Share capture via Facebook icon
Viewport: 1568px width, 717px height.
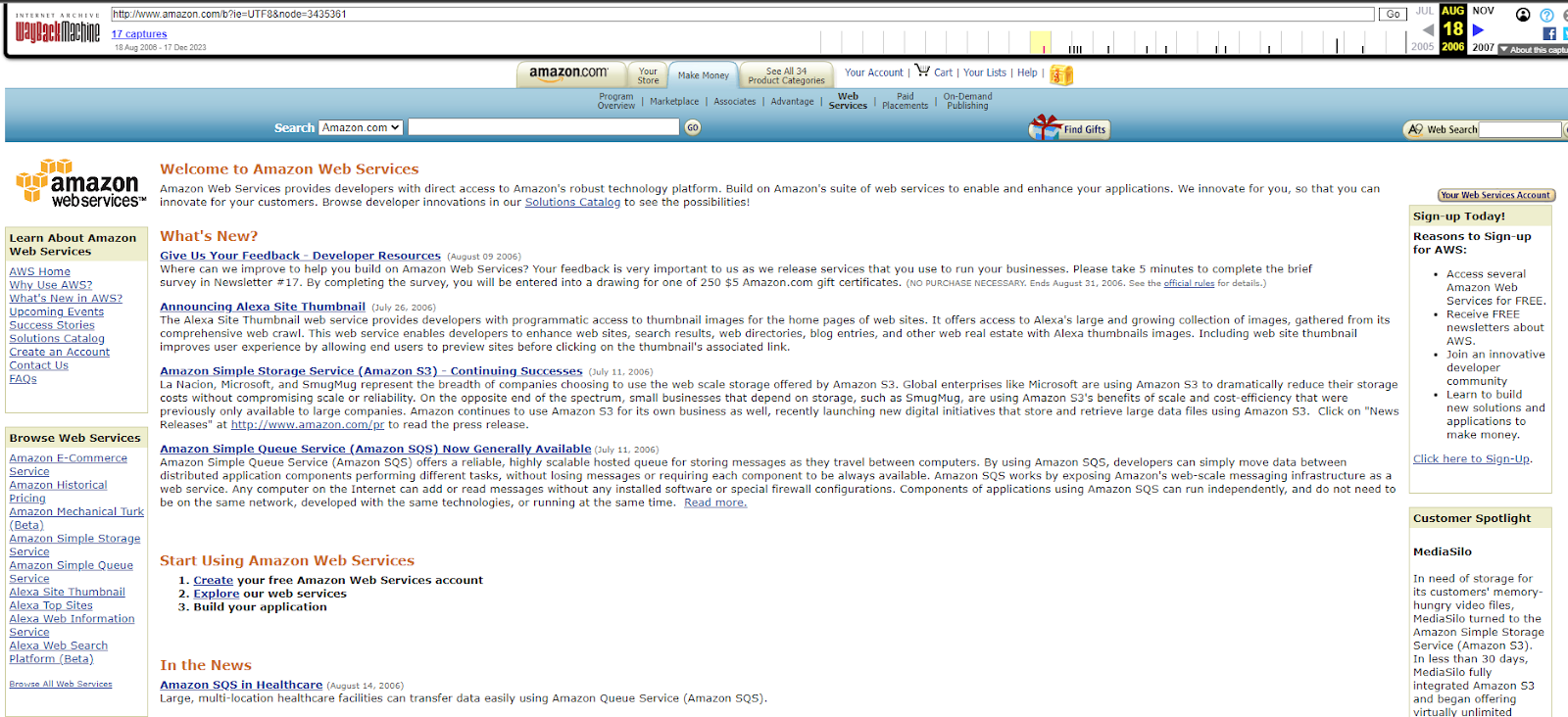[x=1549, y=33]
